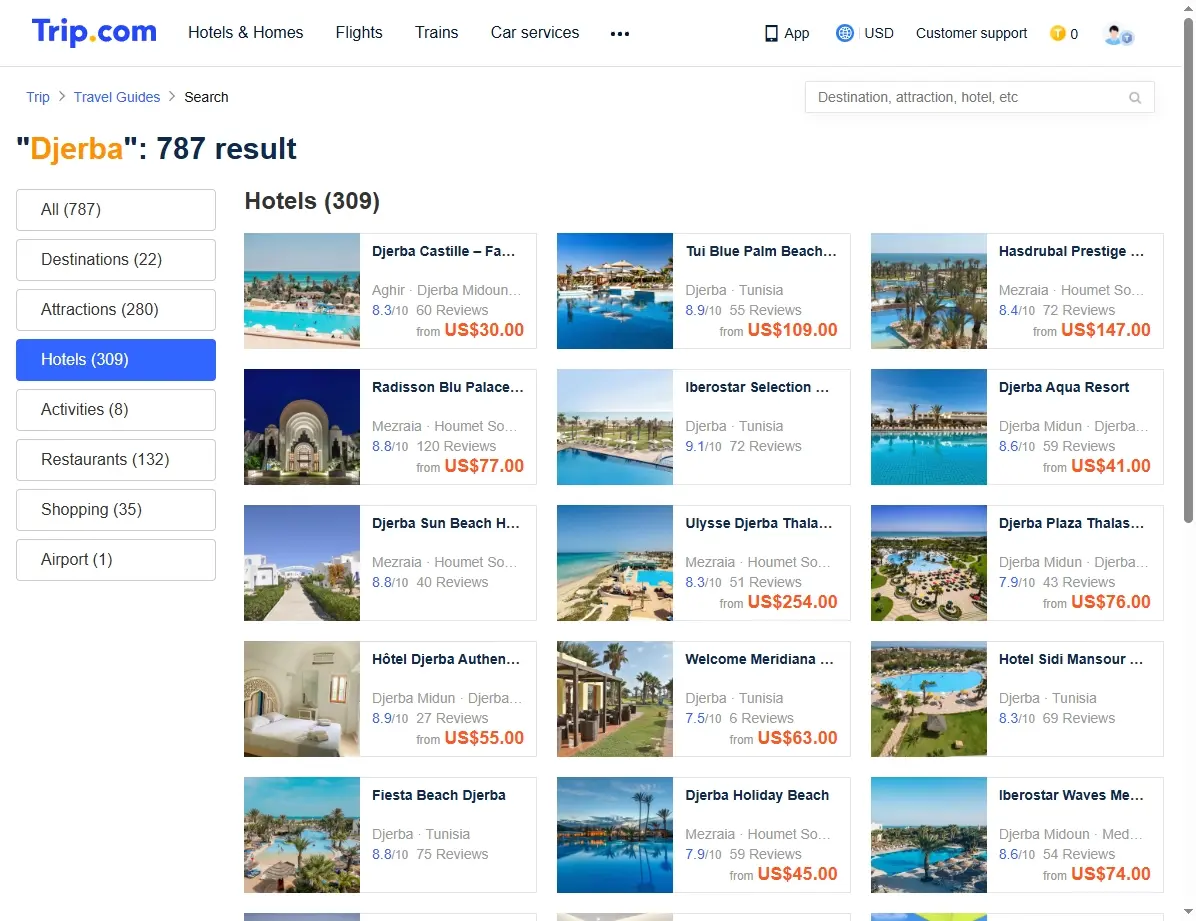This screenshot has height=921, width=1196.
Task: Click the Trip.com logo
Action: click(94, 32)
